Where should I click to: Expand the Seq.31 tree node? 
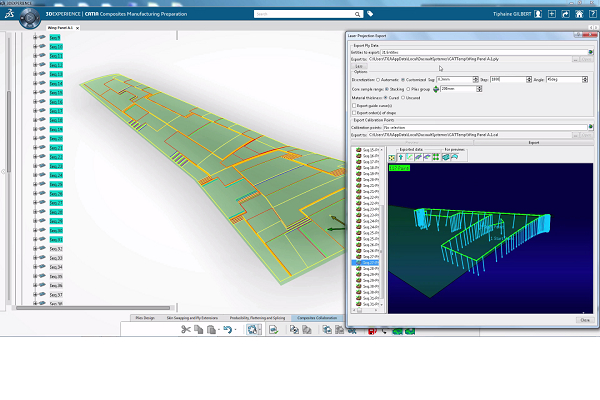coord(35,239)
